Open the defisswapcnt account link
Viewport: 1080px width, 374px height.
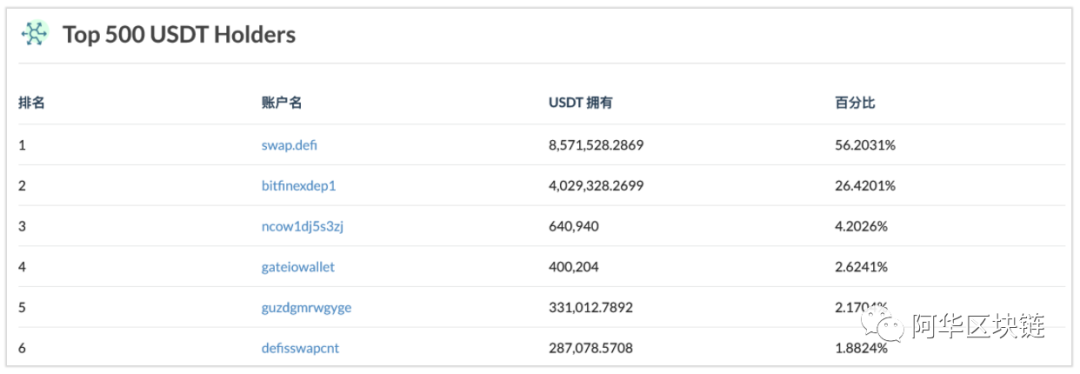pos(300,349)
